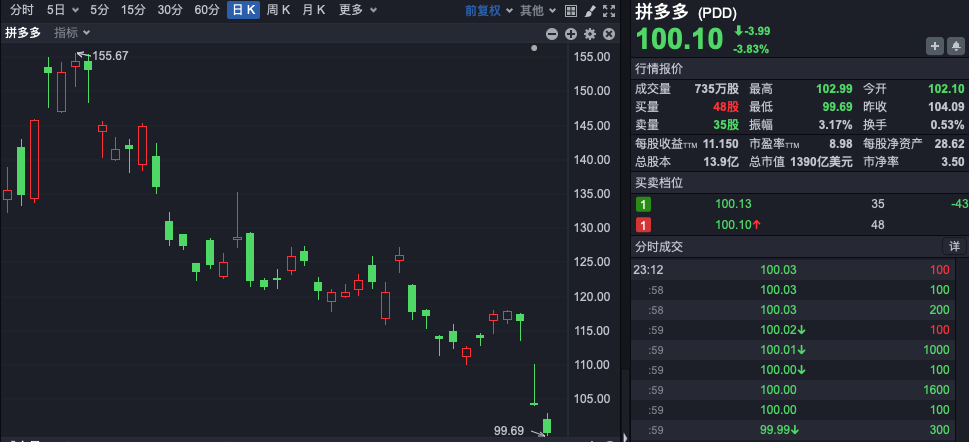Open the 更多 timeframe dropdown
The image size is (969, 442).
pos(357,10)
